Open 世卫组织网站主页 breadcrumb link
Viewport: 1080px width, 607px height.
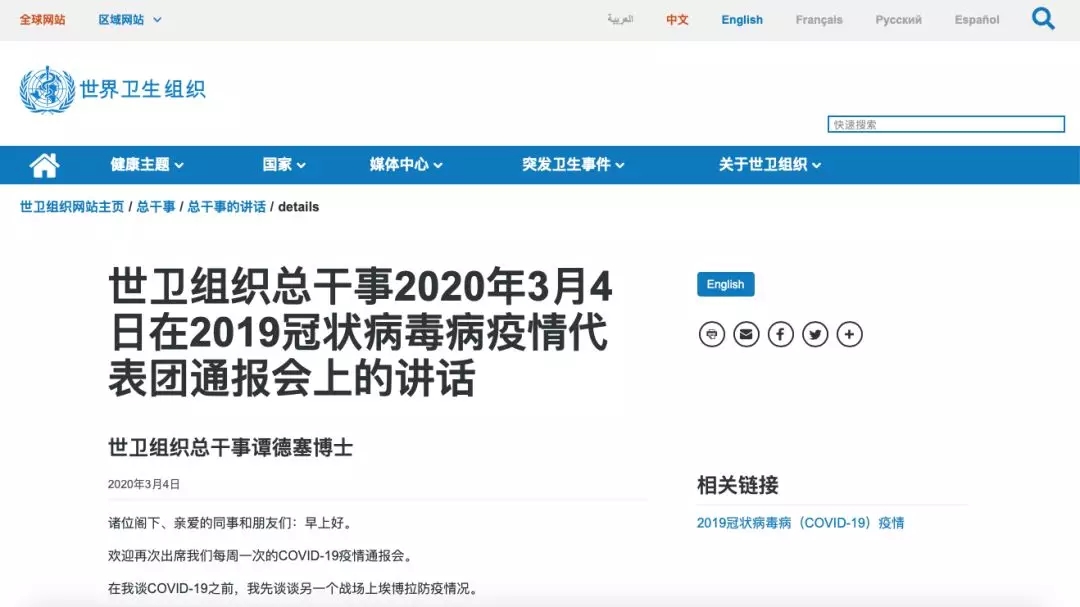72,207
